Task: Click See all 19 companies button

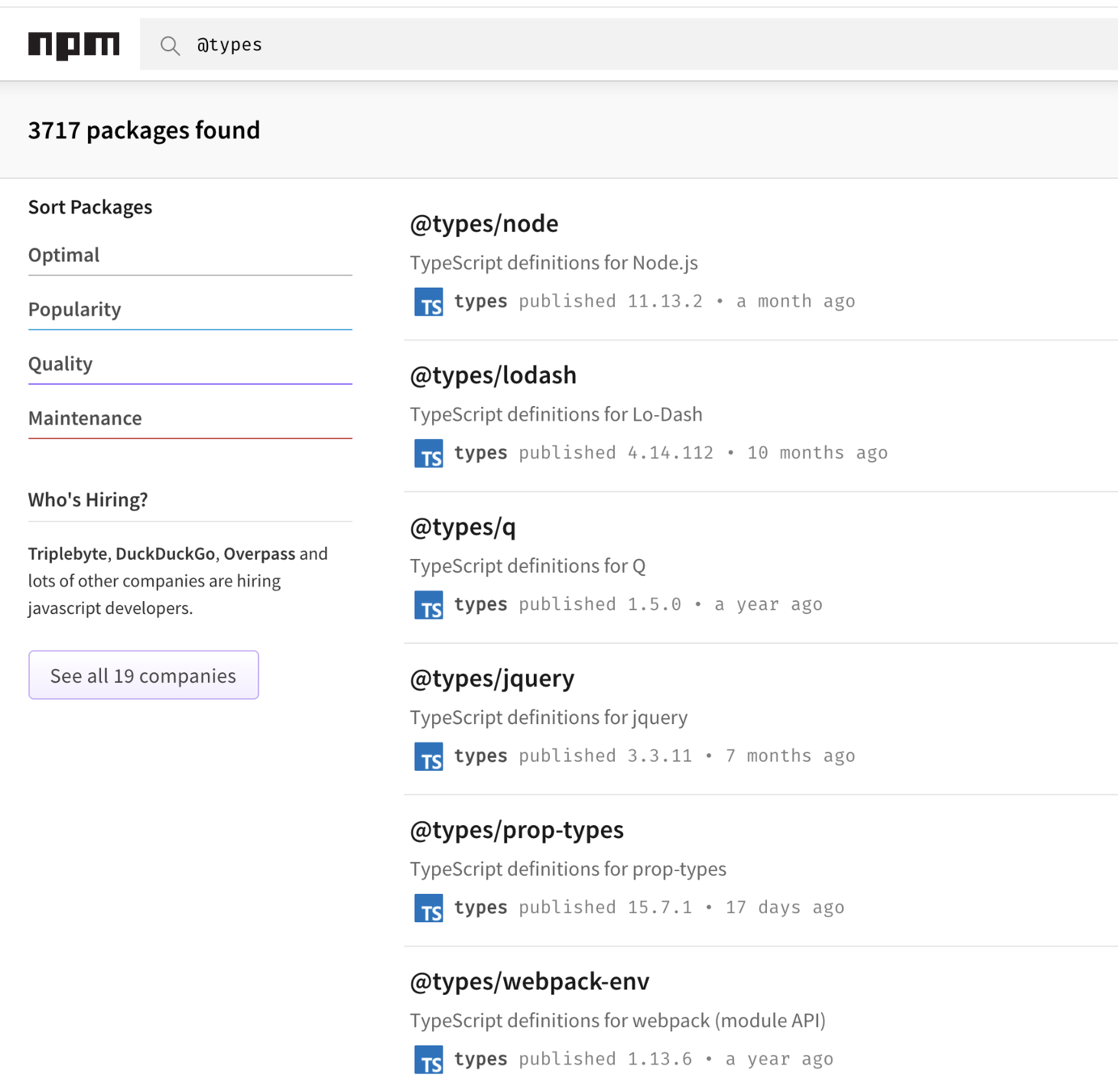Action: [x=143, y=675]
